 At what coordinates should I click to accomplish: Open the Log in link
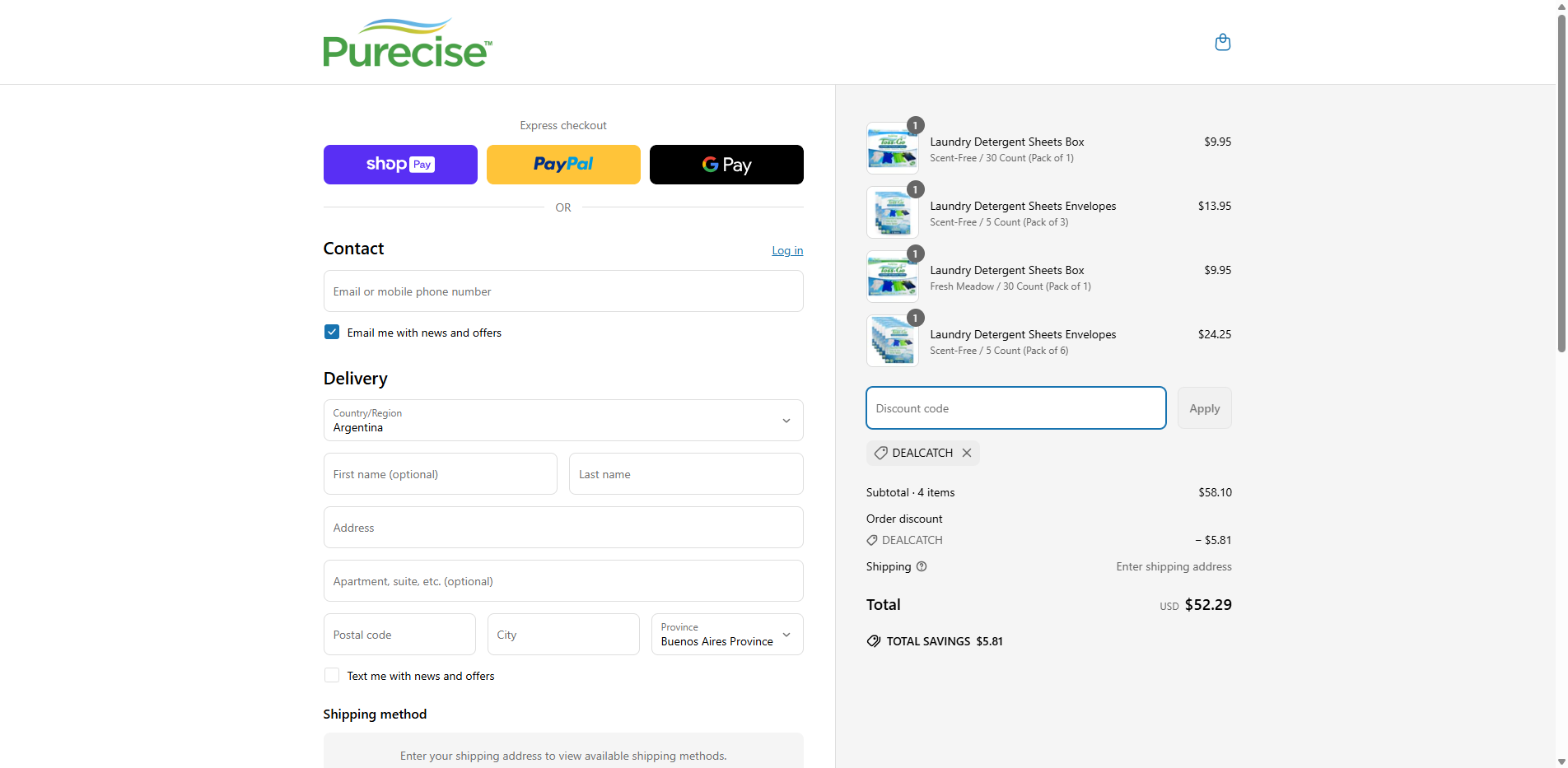(787, 250)
